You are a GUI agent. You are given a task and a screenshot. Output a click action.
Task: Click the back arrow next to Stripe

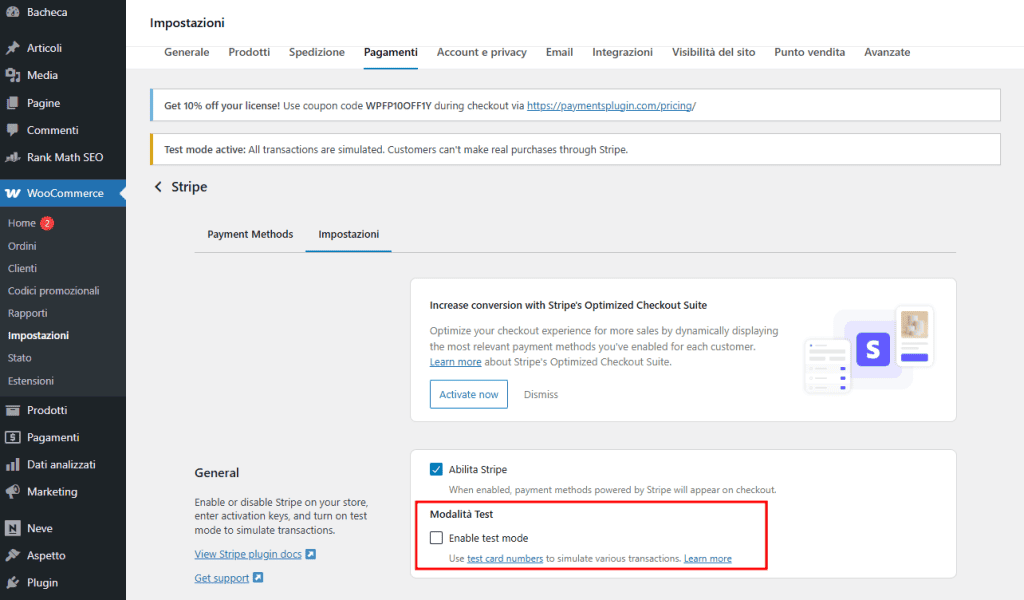[x=158, y=187]
